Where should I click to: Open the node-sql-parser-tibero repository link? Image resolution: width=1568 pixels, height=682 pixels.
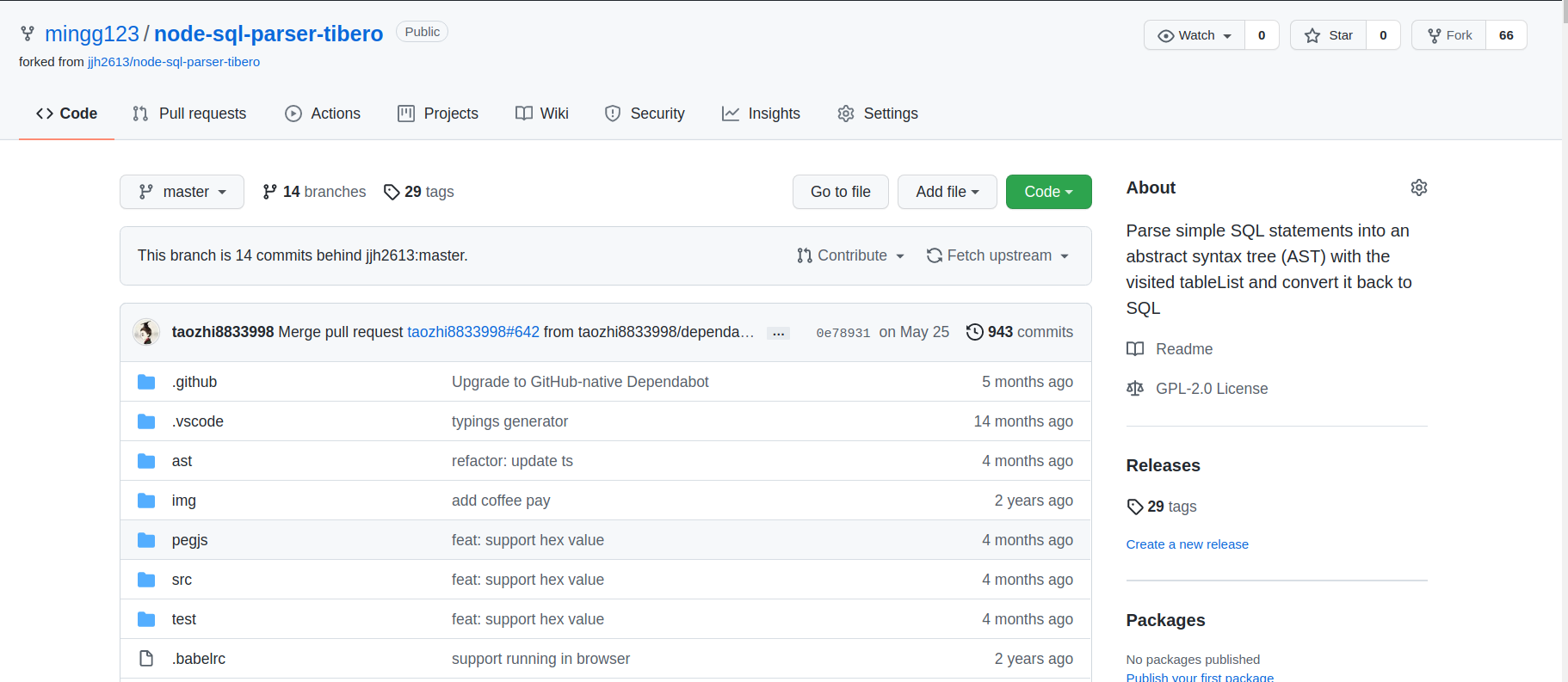point(269,34)
